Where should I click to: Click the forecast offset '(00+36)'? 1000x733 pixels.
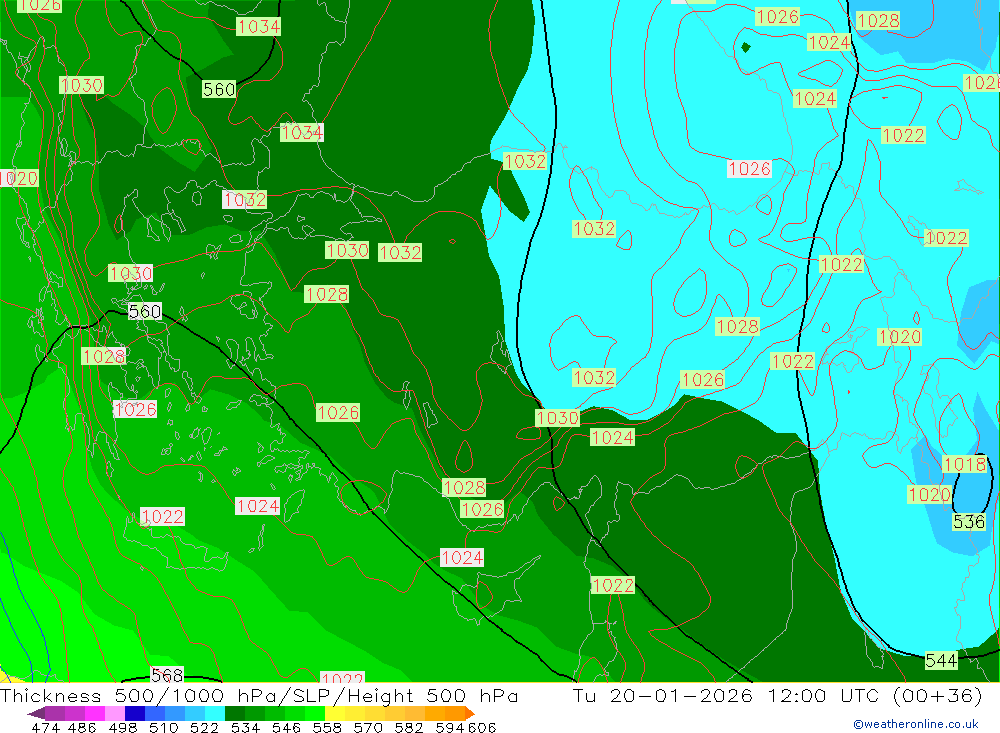[938, 695]
